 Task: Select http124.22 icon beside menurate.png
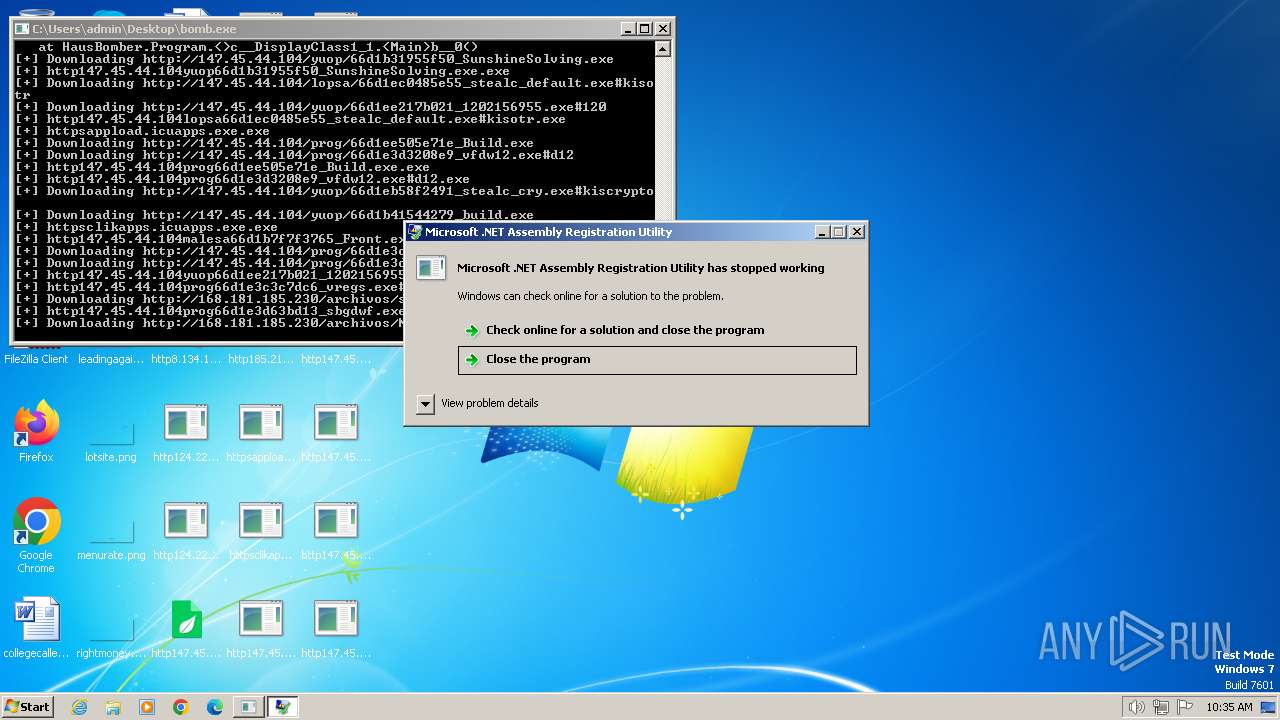point(186,530)
